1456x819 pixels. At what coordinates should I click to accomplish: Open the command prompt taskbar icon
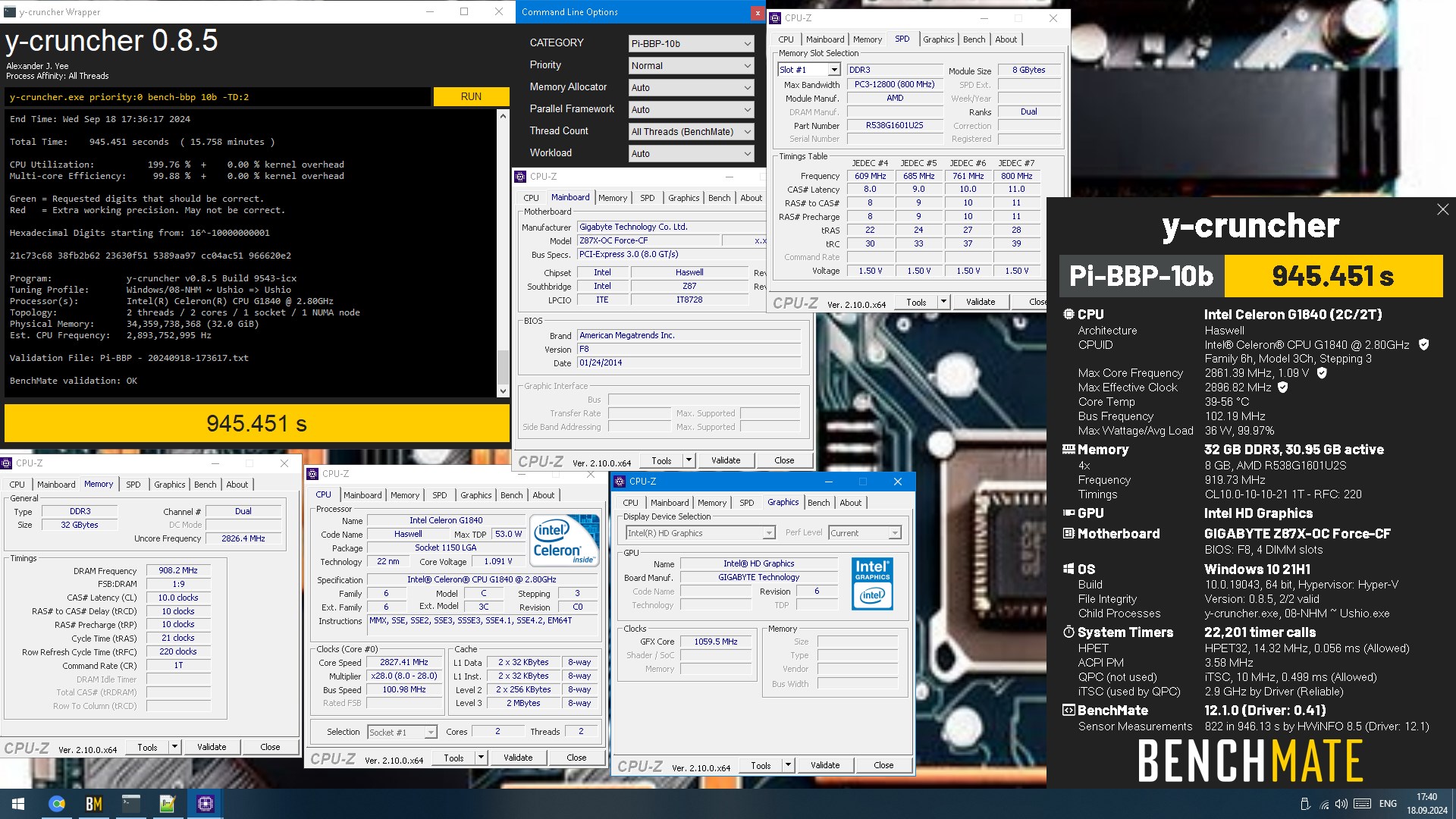tap(131, 804)
